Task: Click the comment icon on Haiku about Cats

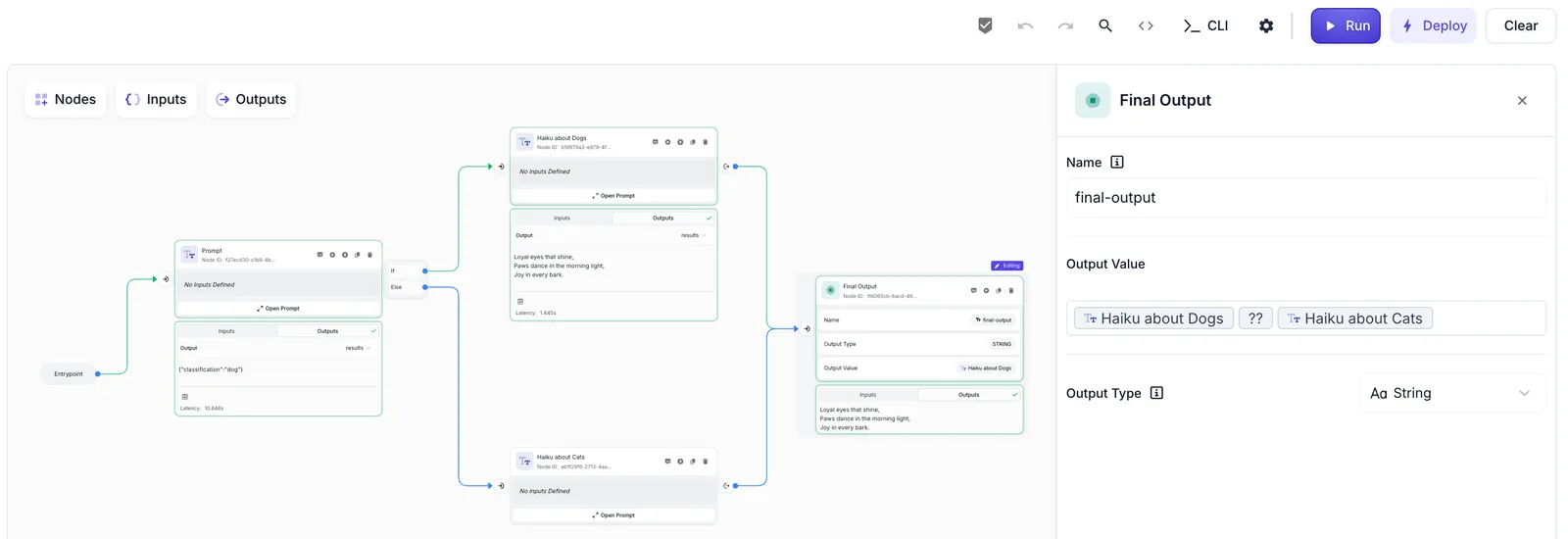Action: pyautogui.click(x=668, y=462)
